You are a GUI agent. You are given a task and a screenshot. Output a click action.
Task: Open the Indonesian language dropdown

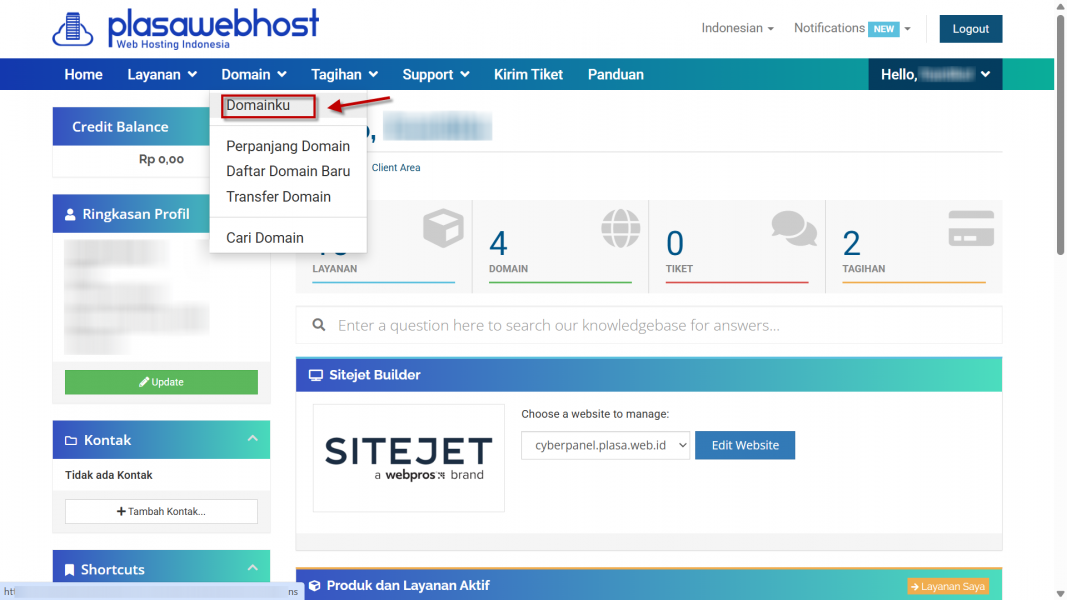(x=737, y=28)
